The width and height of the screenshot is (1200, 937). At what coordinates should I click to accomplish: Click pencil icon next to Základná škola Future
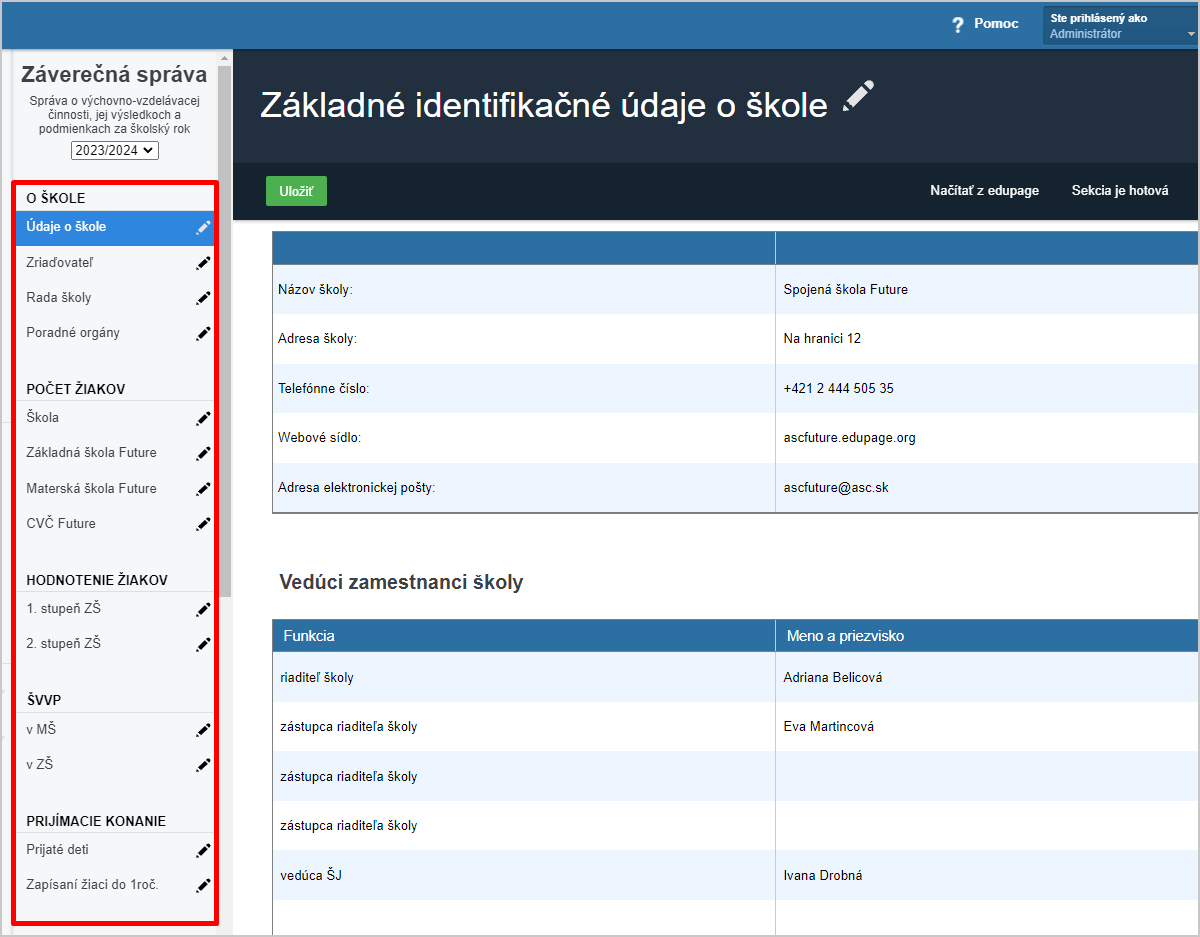(x=203, y=453)
